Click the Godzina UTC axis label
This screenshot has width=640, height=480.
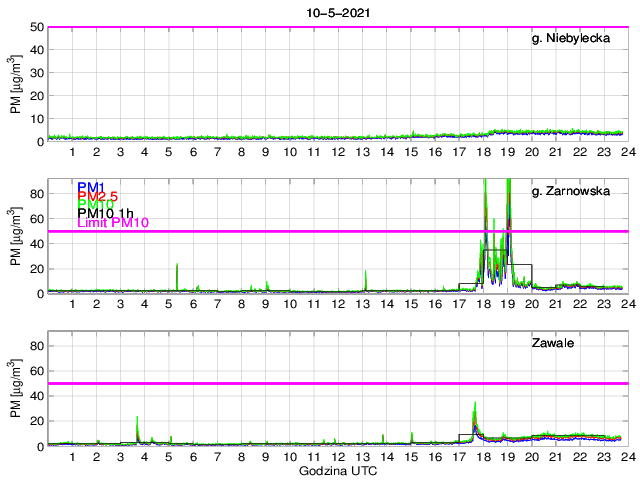(336, 470)
